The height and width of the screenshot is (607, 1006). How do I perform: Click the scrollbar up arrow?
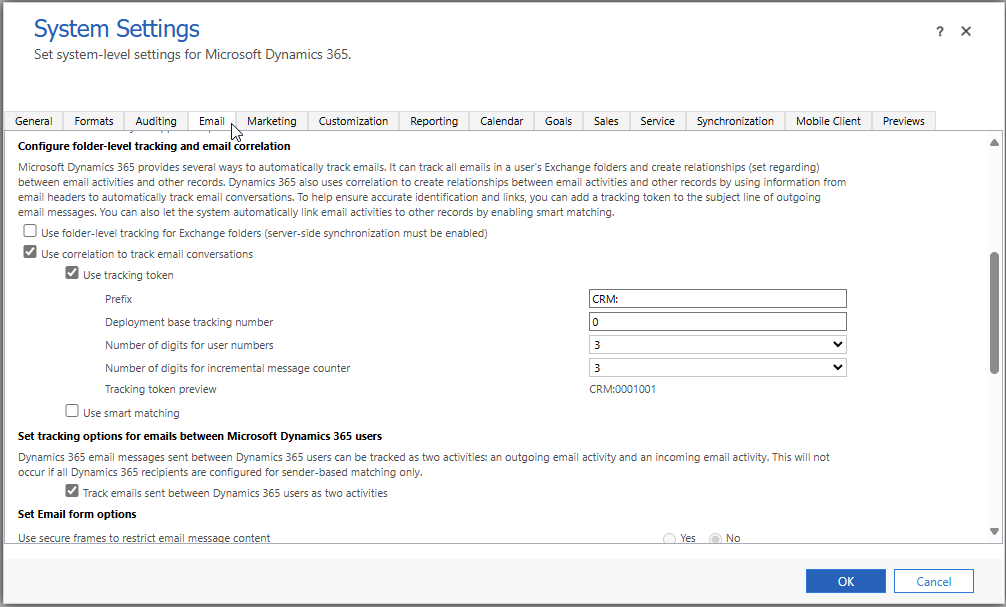(x=994, y=142)
